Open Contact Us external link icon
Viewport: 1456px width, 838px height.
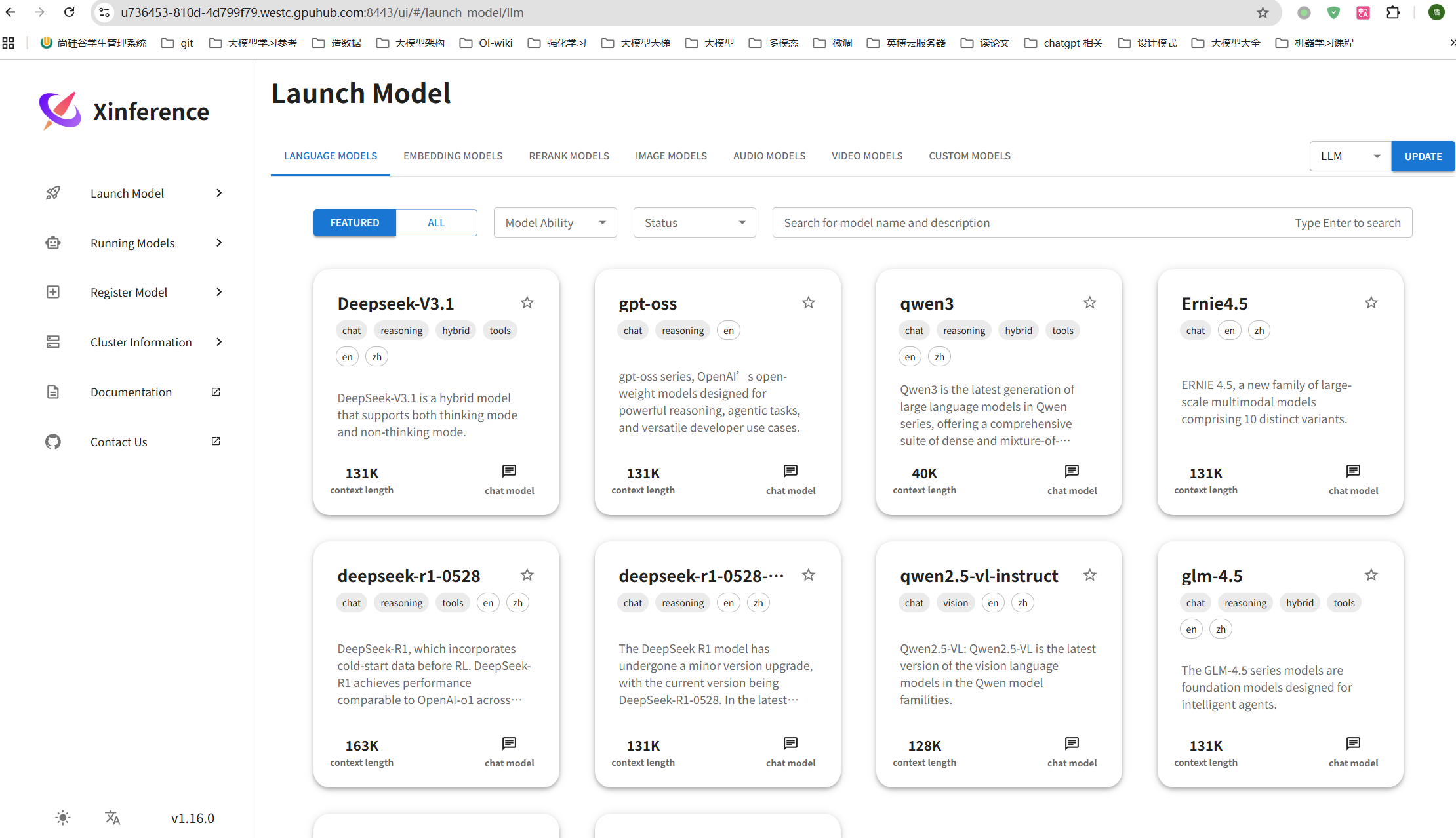216,441
